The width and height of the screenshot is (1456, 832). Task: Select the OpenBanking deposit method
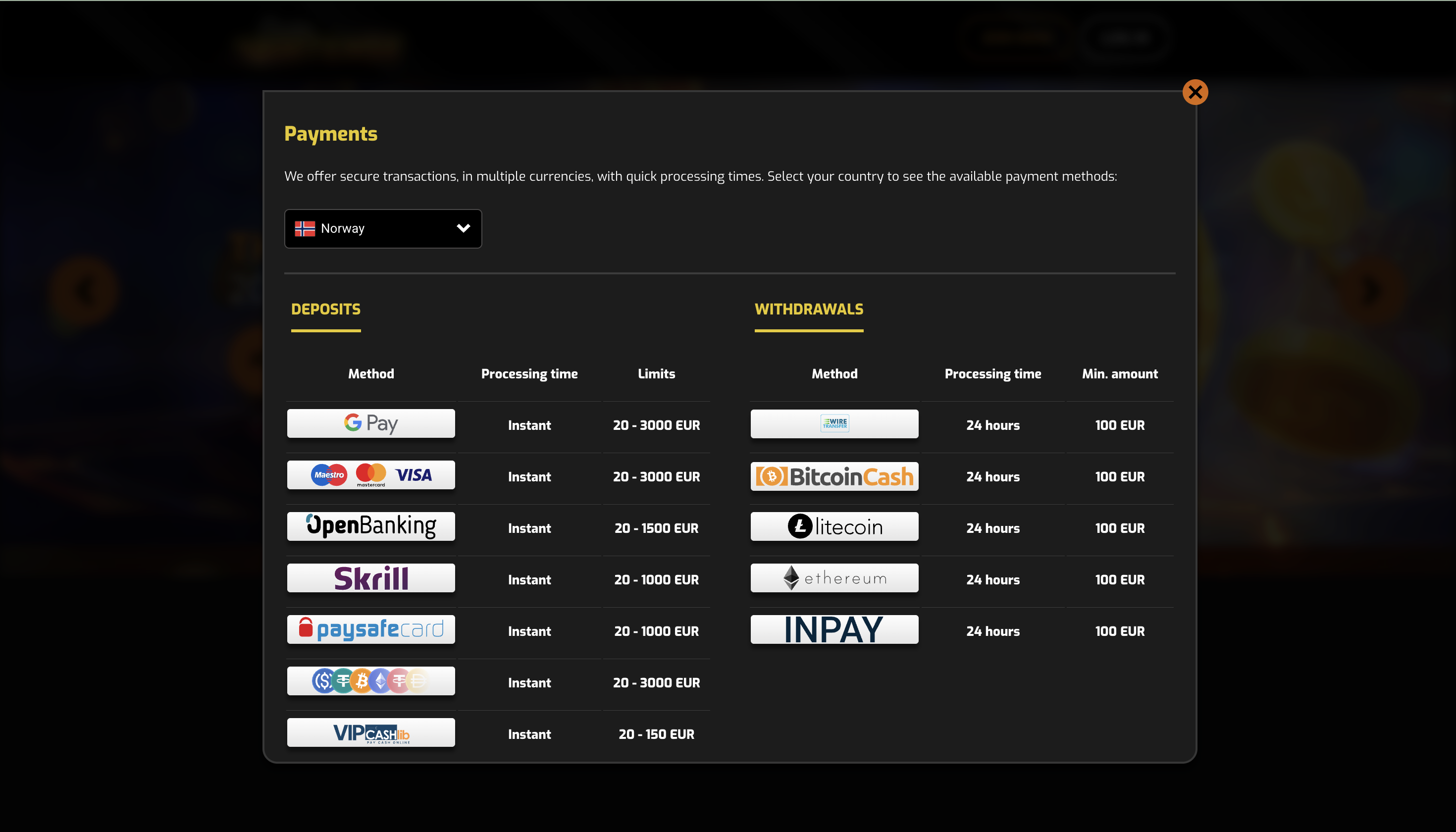(x=371, y=526)
